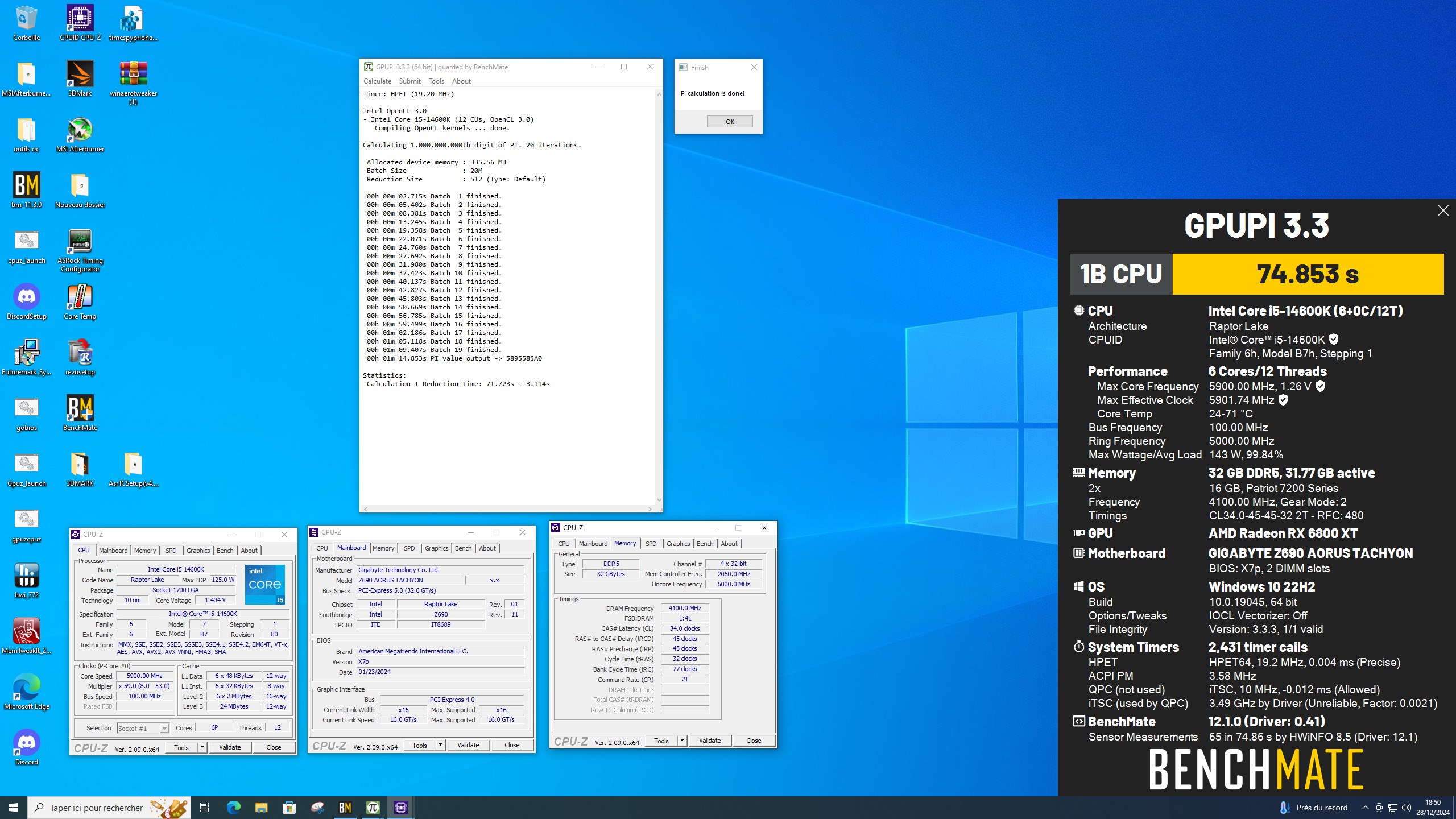Open the gobios desktop icon
The image size is (1456, 819).
point(26,413)
